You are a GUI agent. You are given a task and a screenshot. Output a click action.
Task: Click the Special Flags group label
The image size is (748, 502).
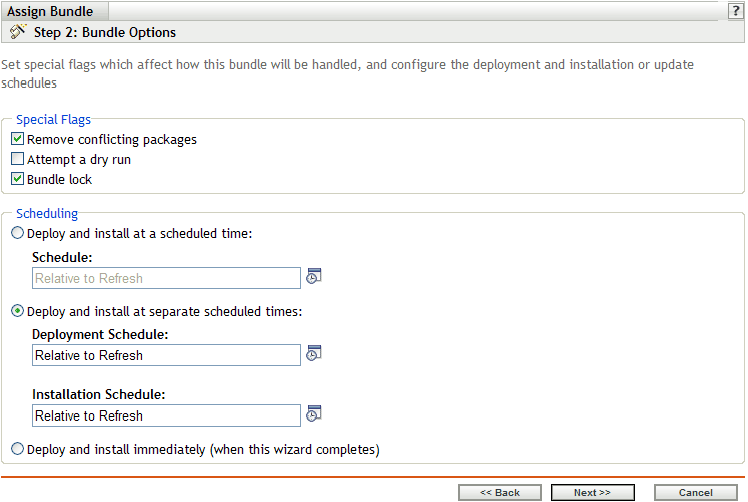(53, 120)
